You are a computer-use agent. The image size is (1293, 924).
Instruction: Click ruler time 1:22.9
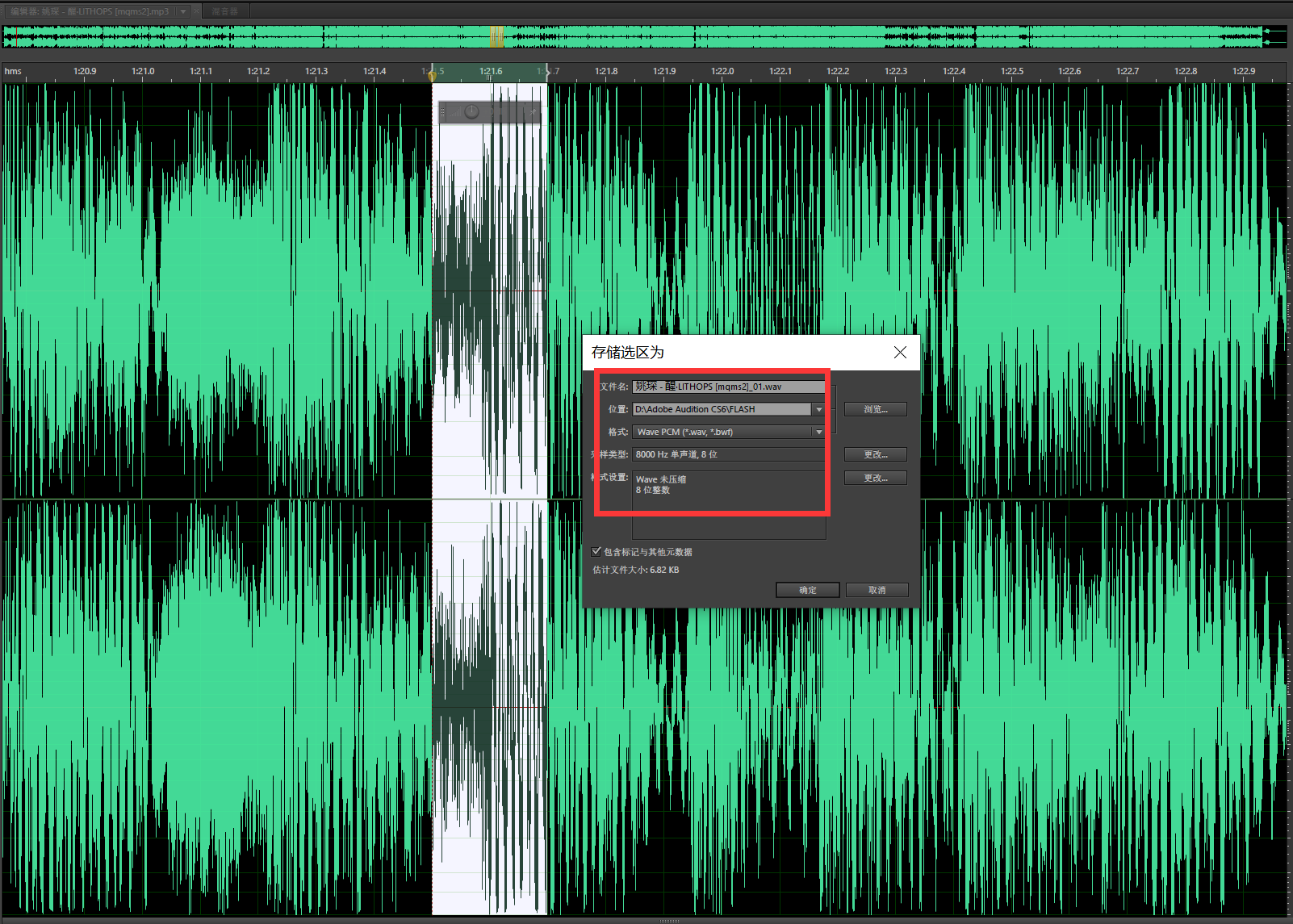[1244, 71]
